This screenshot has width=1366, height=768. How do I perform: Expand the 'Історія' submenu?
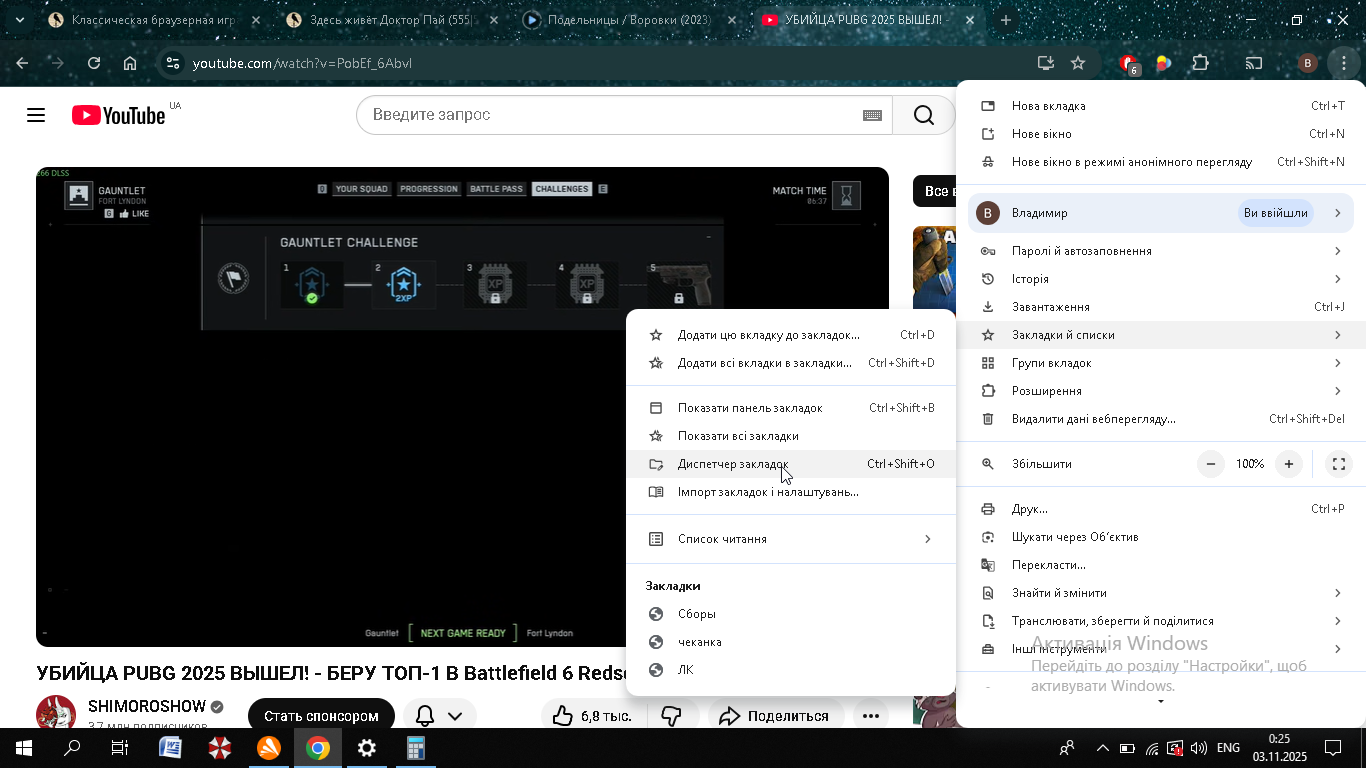click(1161, 279)
